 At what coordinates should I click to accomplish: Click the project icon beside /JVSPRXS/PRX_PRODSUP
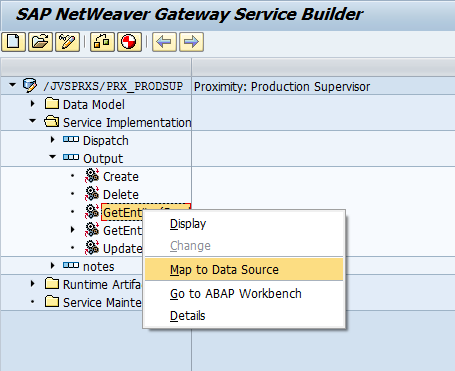point(30,86)
